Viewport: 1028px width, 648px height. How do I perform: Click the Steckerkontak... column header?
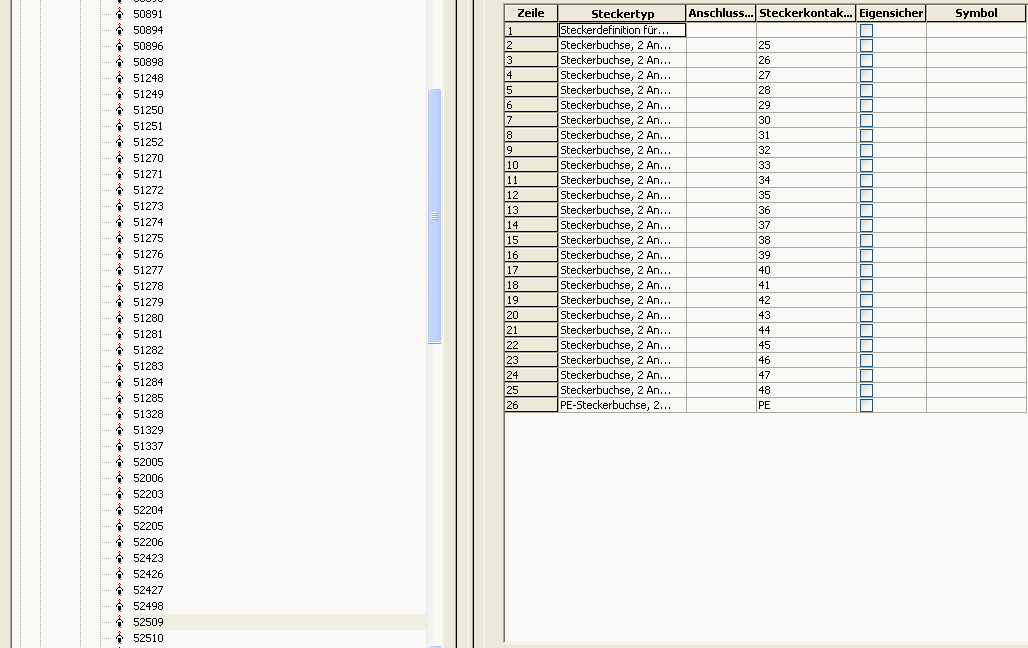(x=806, y=13)
